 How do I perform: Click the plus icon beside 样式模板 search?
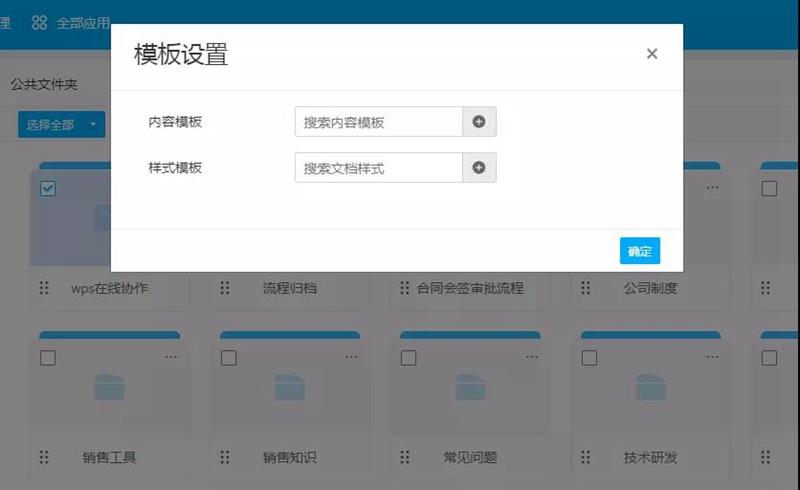[x=479, y=167]
